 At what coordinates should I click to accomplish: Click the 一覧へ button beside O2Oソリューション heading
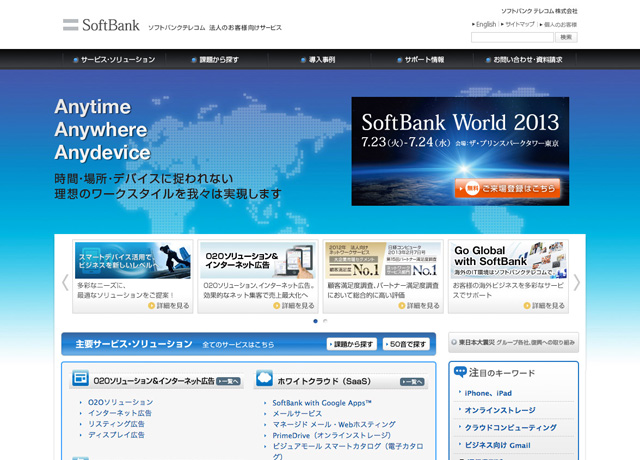(228, 381)
